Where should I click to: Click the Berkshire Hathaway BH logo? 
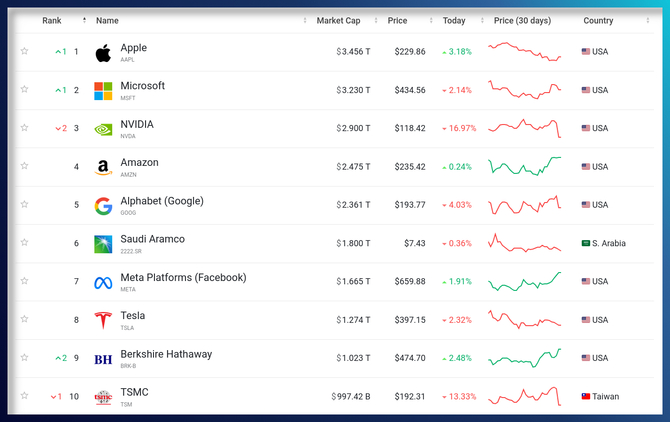103,360
